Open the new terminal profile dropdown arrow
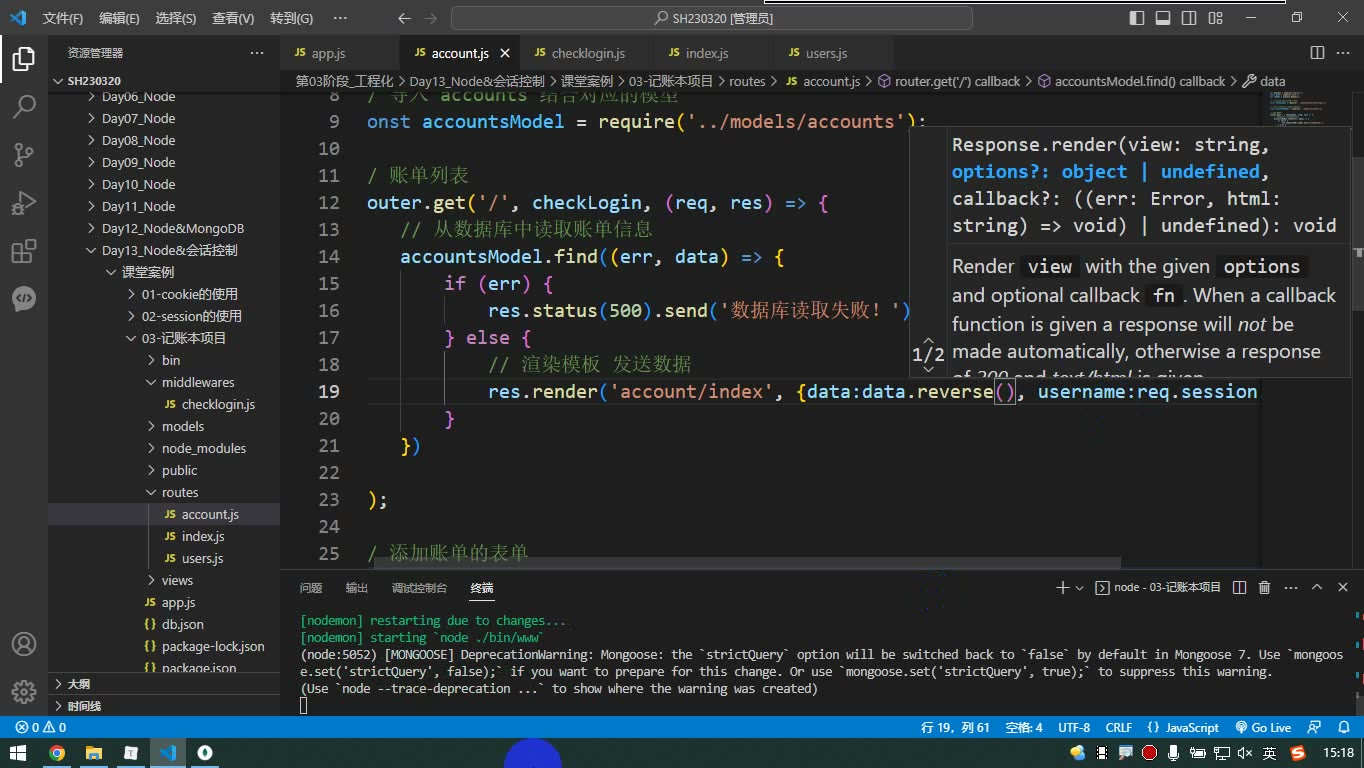 1080,588
